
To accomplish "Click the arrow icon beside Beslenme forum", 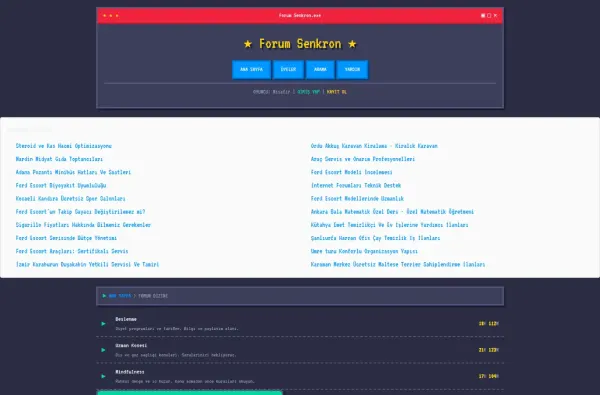I will pyautogui.click(x=103, y=323).
